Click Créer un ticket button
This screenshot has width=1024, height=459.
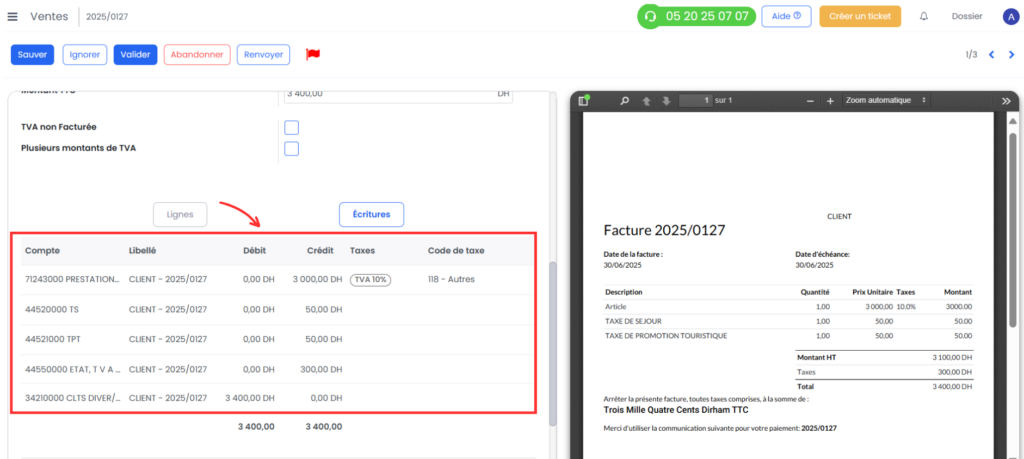(x=860, y=16)
